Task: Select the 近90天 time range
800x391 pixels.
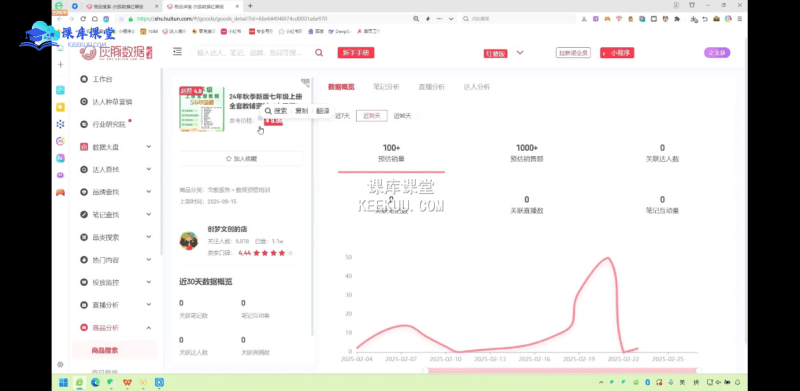Action: [x=402, y=116]
